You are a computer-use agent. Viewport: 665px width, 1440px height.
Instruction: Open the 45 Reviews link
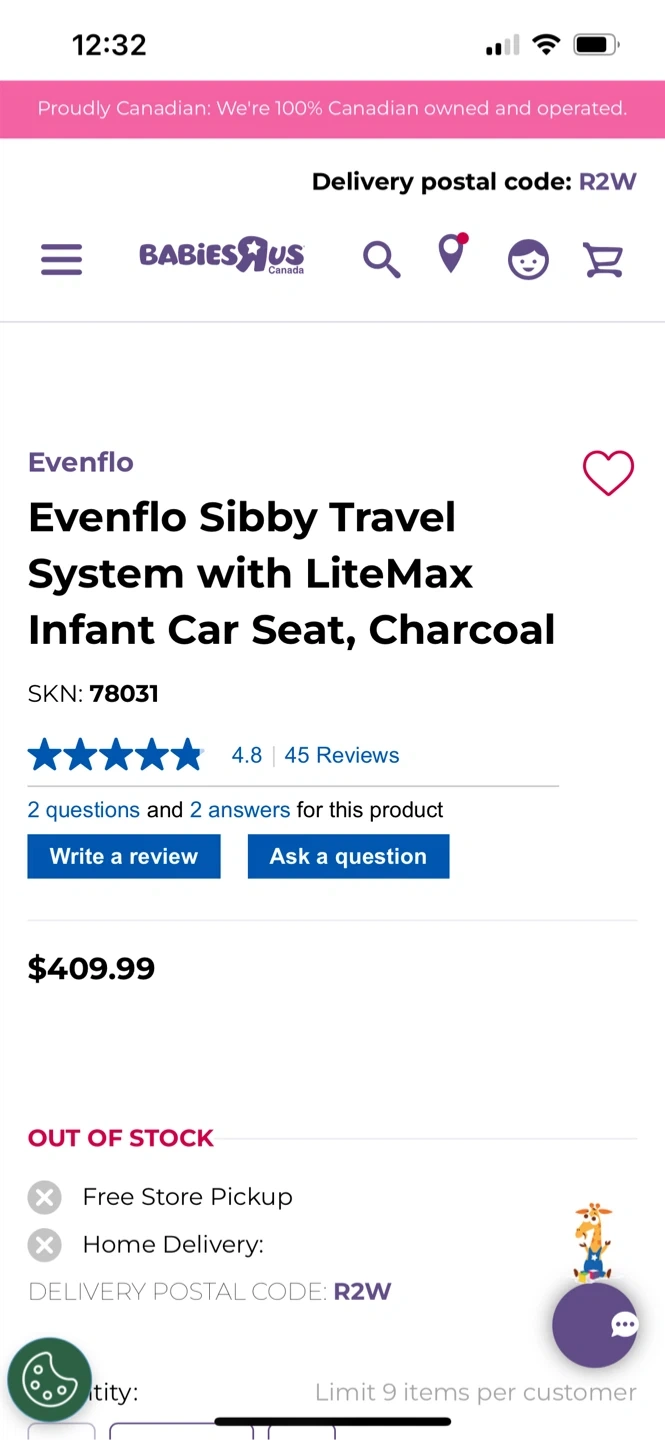341,755
